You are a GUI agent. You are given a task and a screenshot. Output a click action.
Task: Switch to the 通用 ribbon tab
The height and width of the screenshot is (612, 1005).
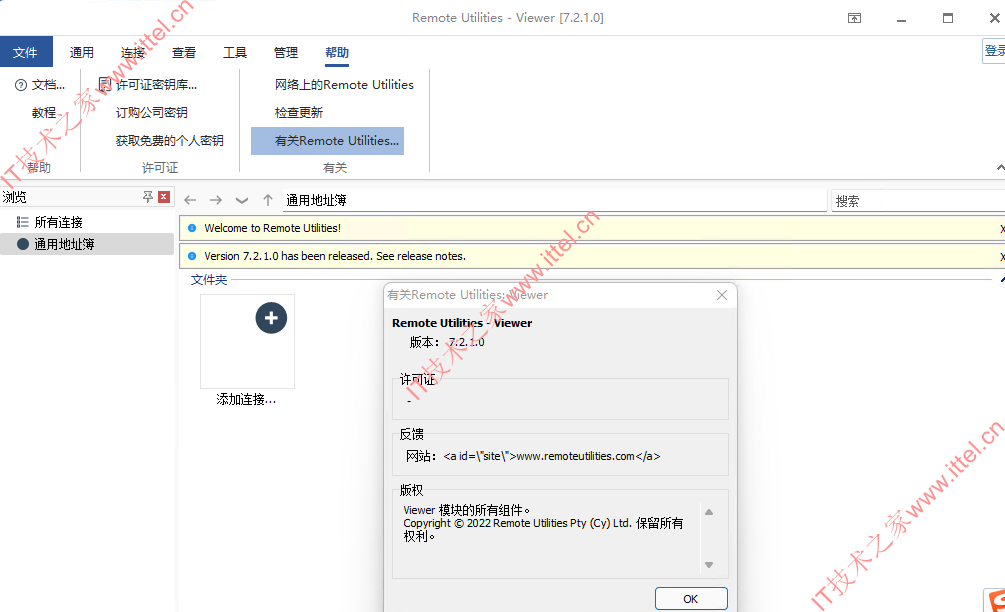tap(81, 53)
